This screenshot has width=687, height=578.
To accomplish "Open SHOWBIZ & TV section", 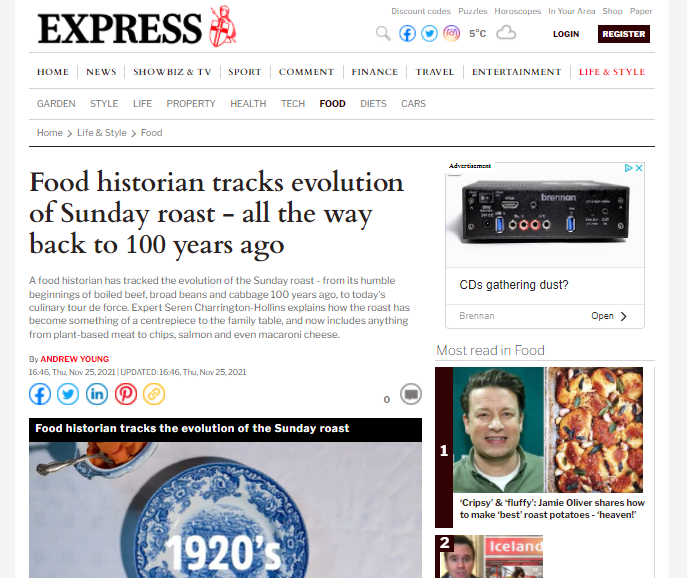I will [172, 72].
